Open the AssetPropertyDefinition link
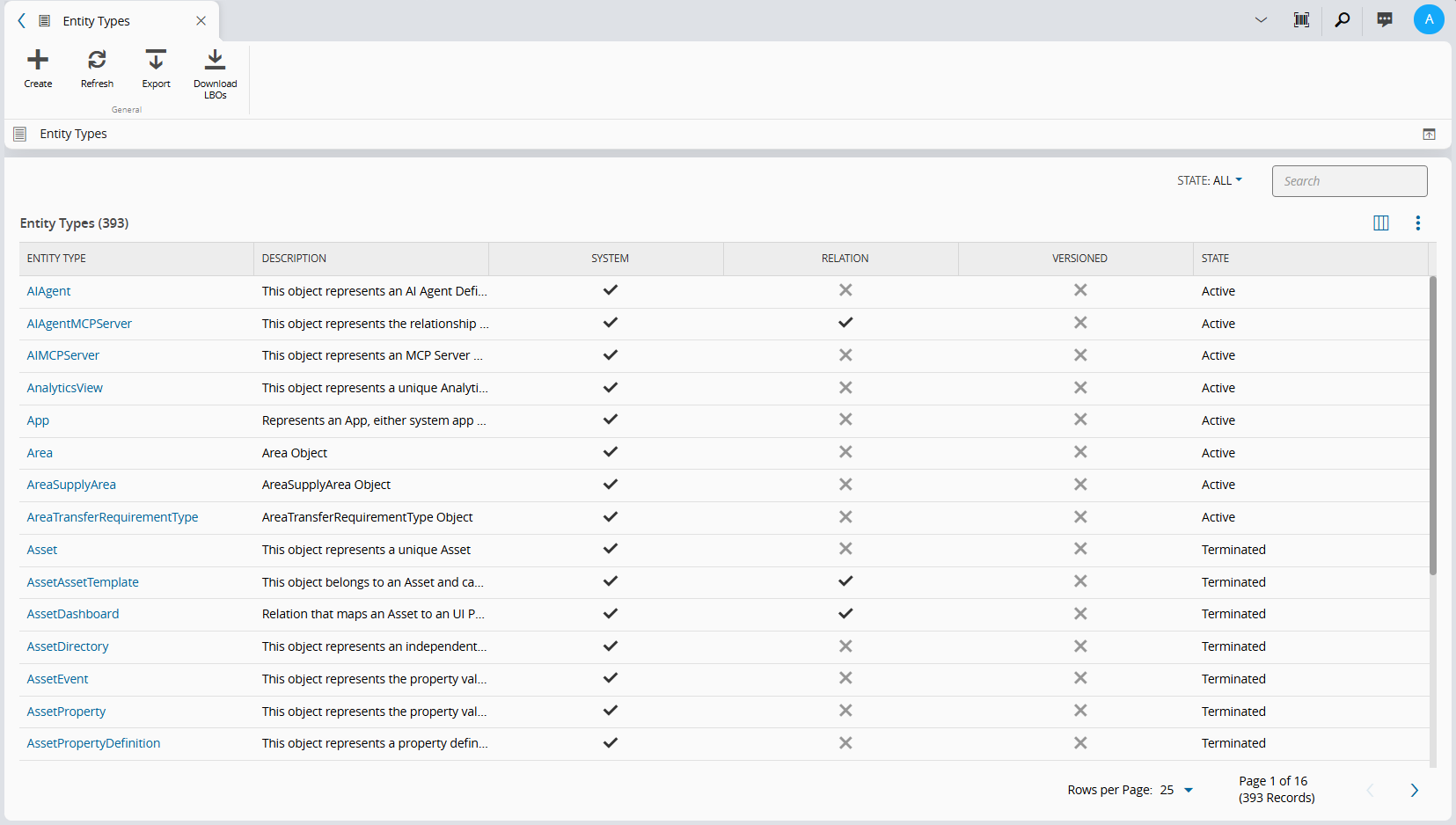Screen dimensions: 1456x825 click(x=93, y=743)
